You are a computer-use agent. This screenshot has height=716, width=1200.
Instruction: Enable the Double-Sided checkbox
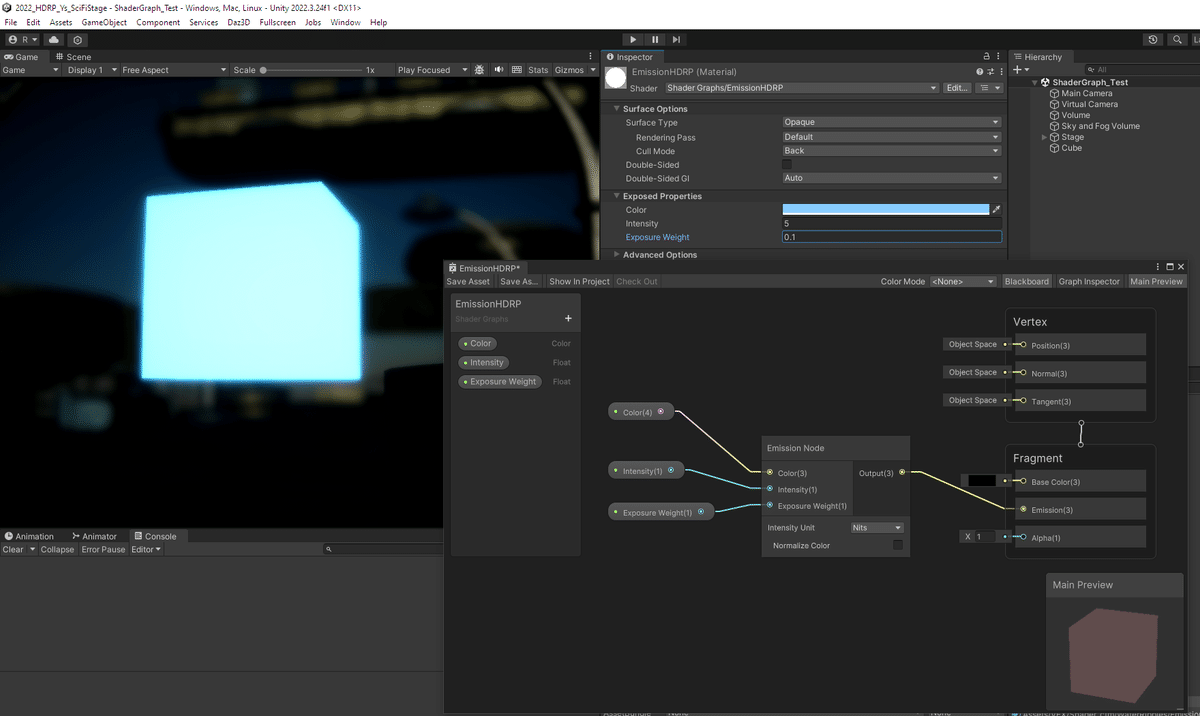tap(786, 164)
